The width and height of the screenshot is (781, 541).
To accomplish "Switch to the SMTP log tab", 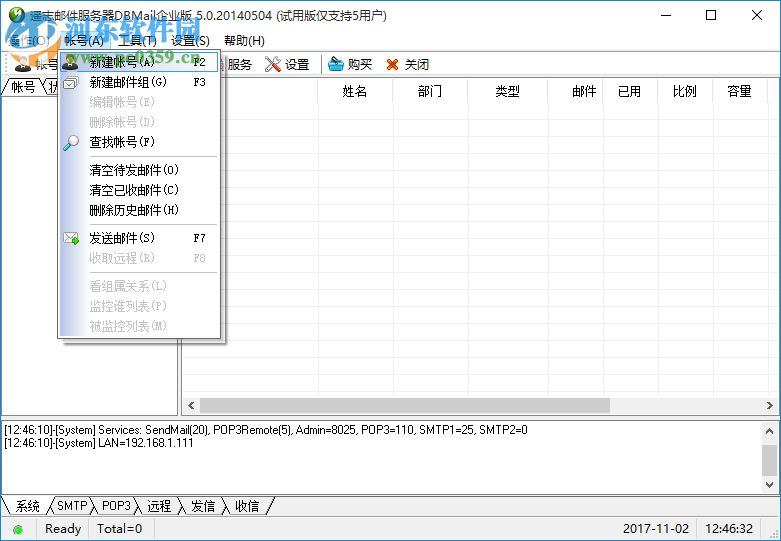I will click(x=72, y=506).
